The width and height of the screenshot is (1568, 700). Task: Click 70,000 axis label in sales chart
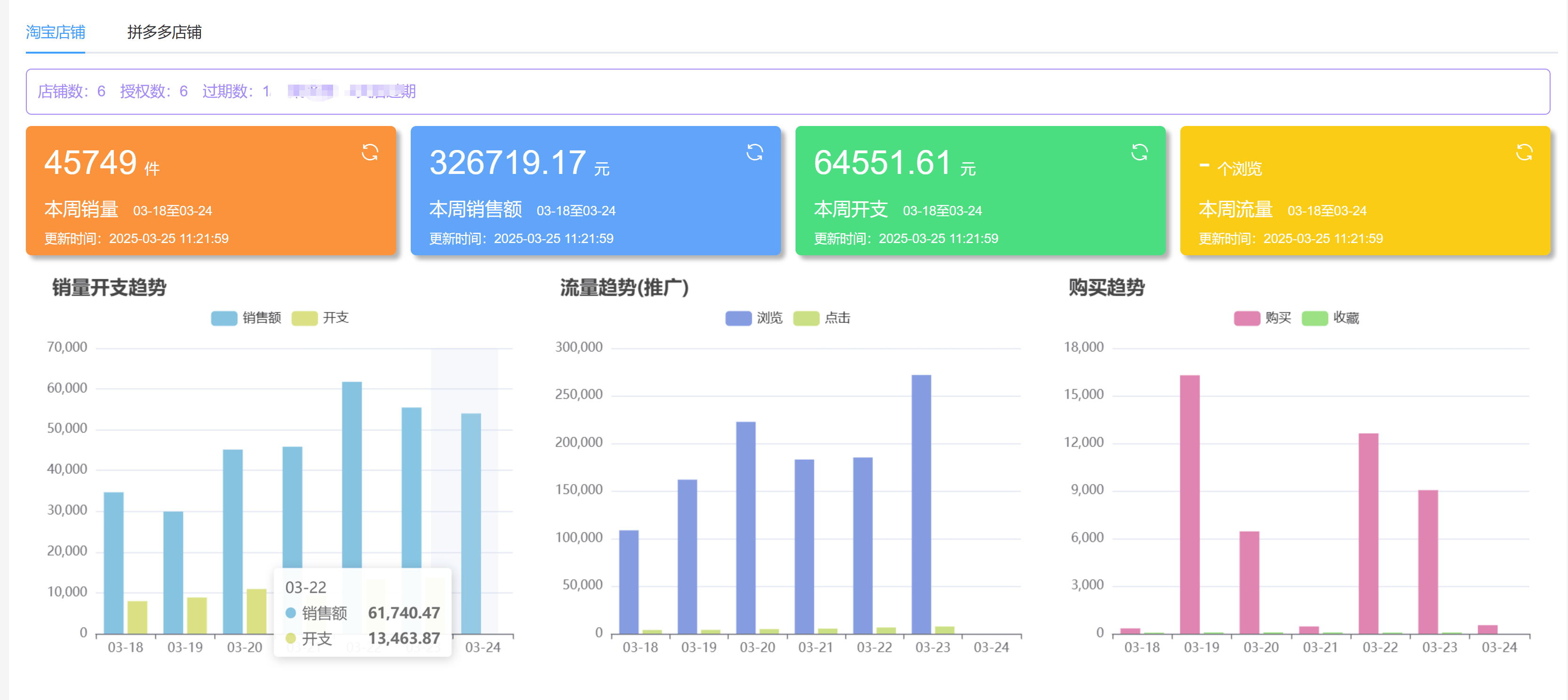point(67,347)
